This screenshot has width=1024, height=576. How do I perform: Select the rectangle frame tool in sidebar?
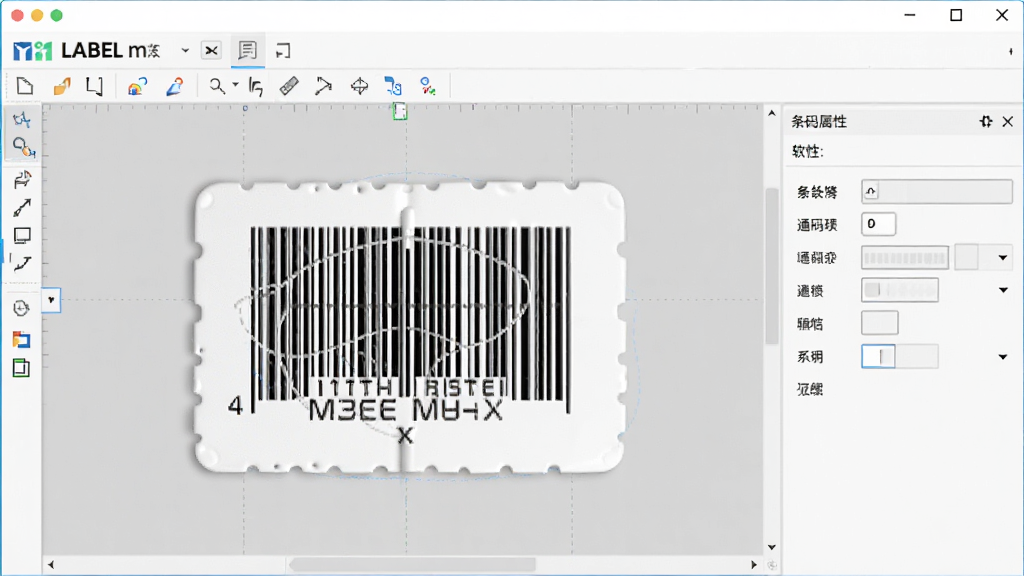pos(22,236)
